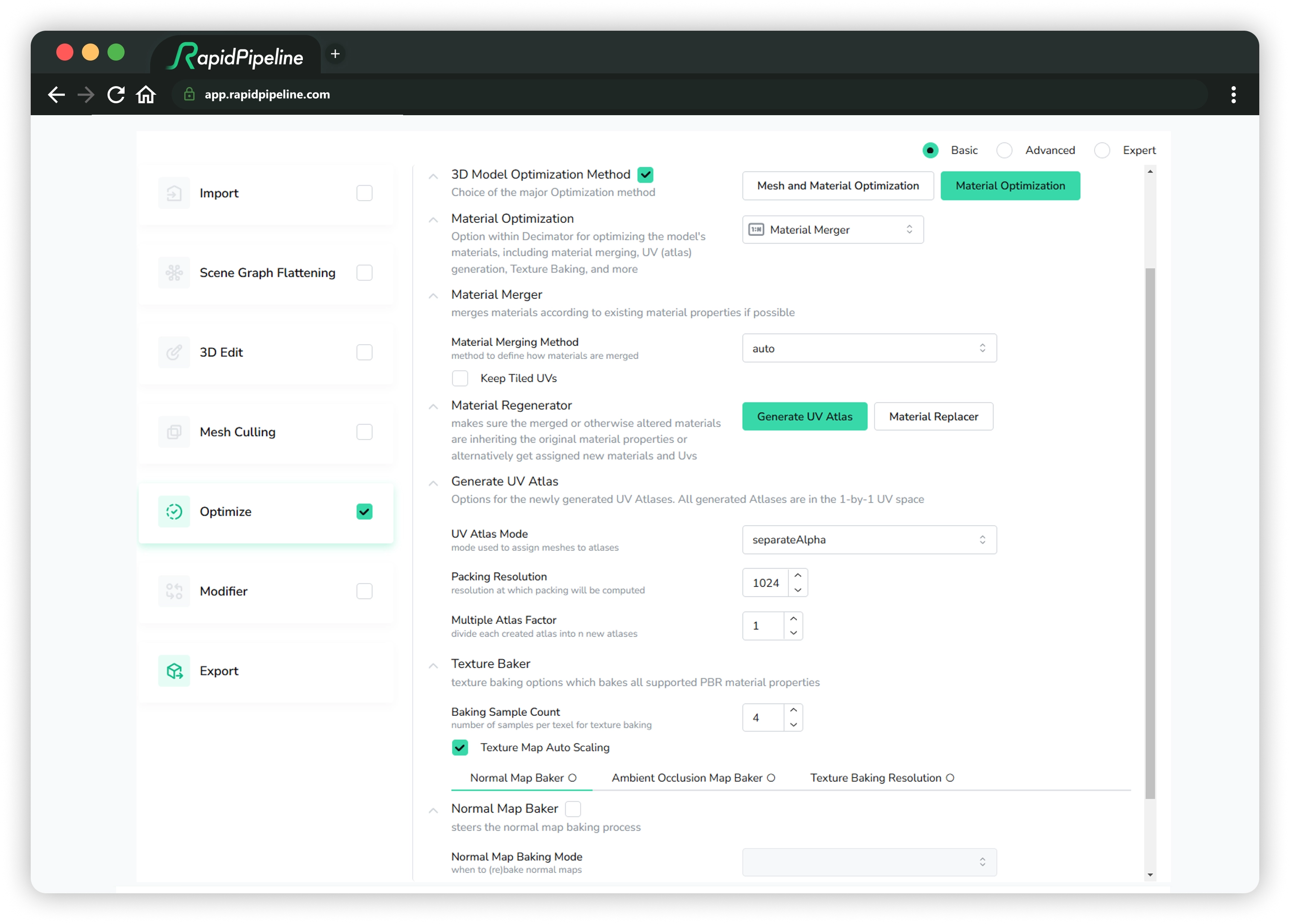Screen dimensions: 1290x924
Task: Collapse the Normal Map Baker section
Action: pyautogui.click(x=433, y=811)
